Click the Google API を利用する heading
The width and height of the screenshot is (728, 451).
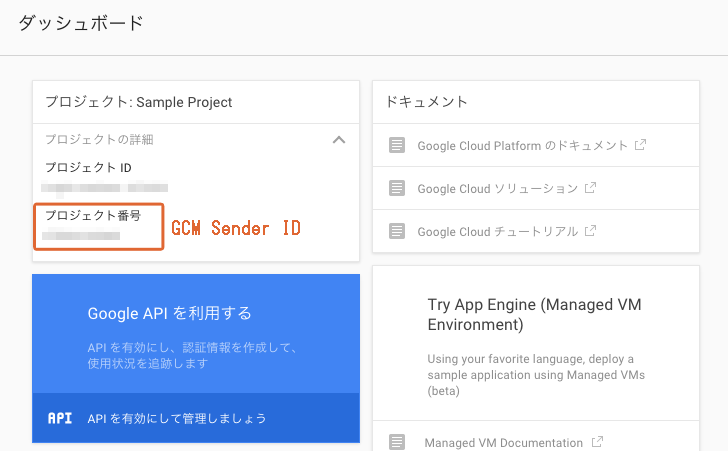169,314
